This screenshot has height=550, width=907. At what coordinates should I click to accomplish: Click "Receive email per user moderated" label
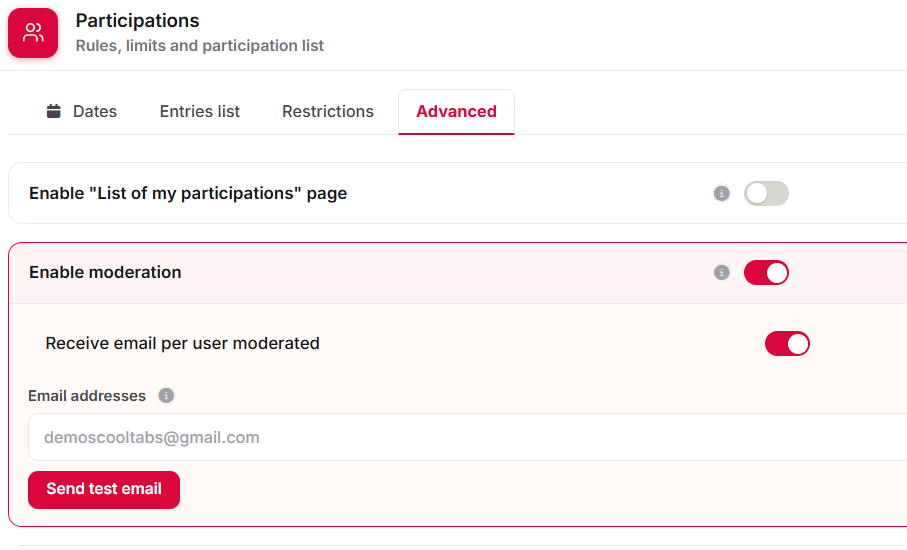(x=183, y=344)
